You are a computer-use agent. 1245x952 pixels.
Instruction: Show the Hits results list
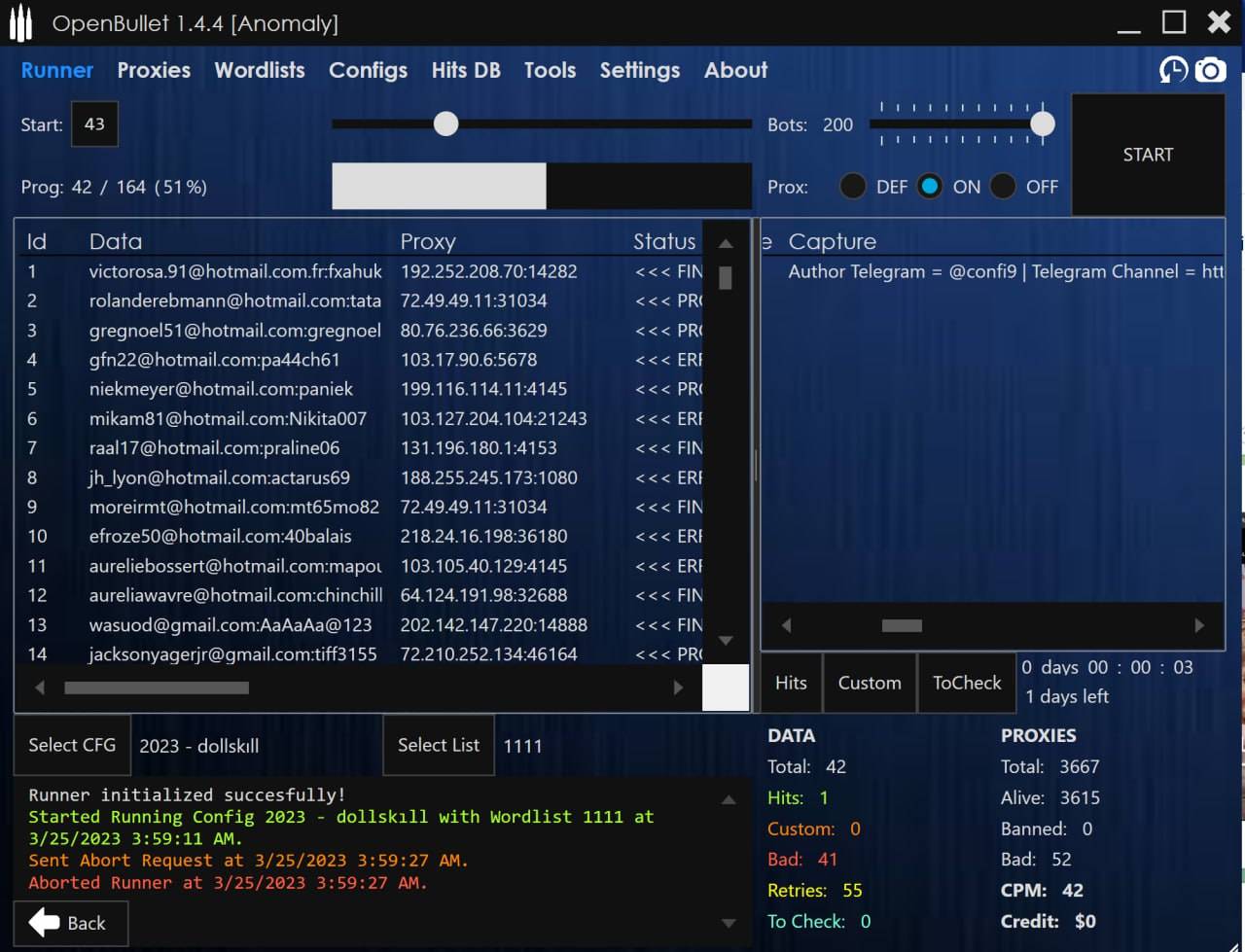click(791, 683)
